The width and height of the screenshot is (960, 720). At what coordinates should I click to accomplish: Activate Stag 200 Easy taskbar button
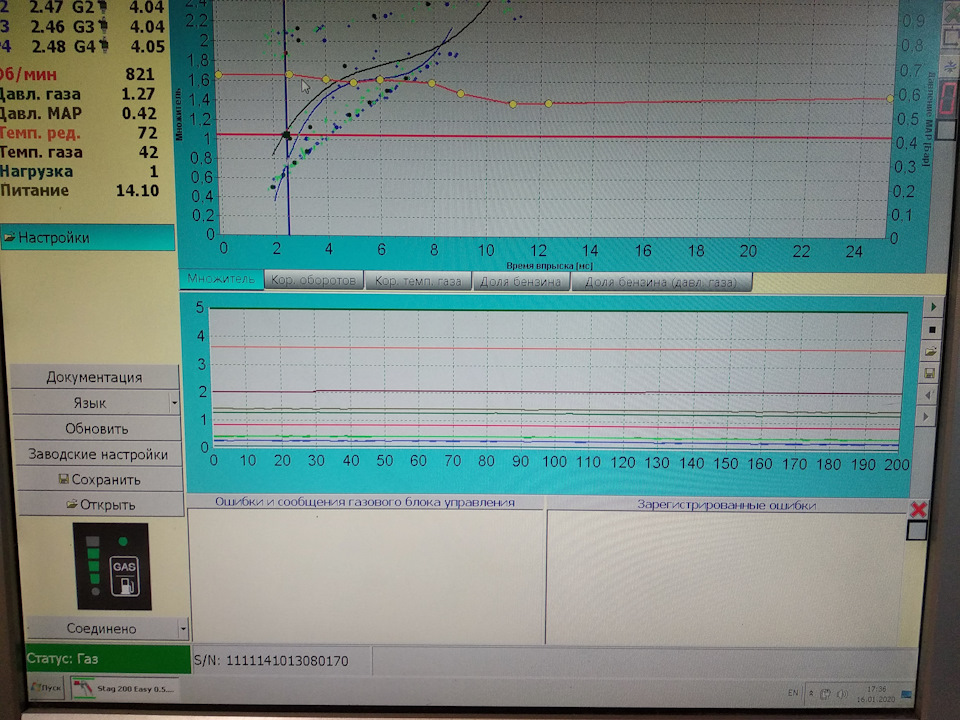124,689
